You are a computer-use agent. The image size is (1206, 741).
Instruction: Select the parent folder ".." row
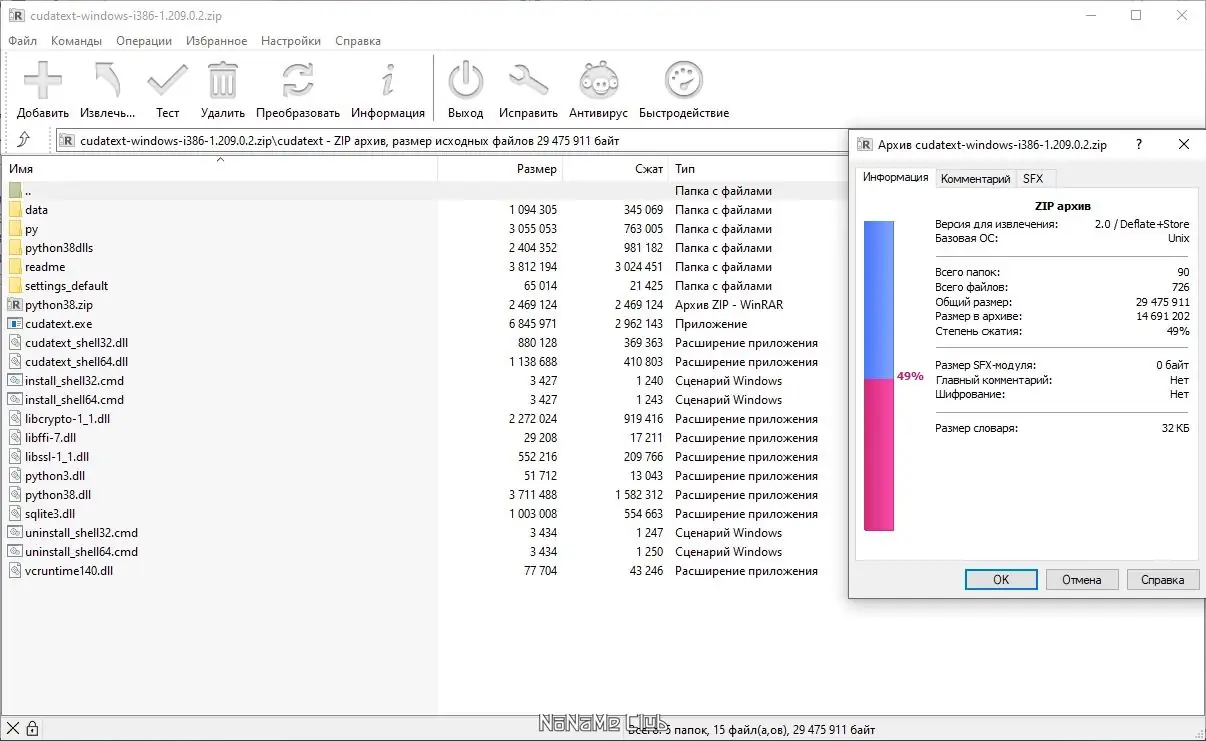424,191
